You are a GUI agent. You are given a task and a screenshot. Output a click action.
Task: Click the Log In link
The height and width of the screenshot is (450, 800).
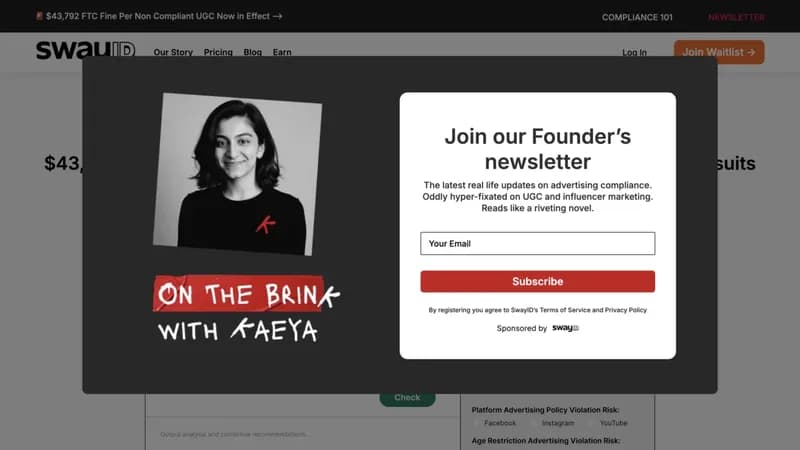tap(634, 52)
